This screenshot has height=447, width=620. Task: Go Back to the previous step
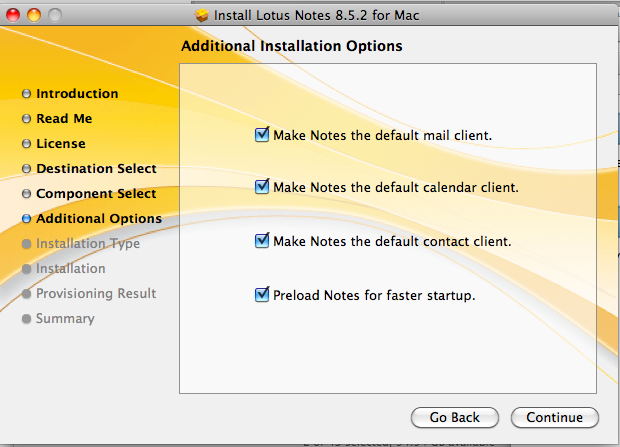click(x=455, y=417)
